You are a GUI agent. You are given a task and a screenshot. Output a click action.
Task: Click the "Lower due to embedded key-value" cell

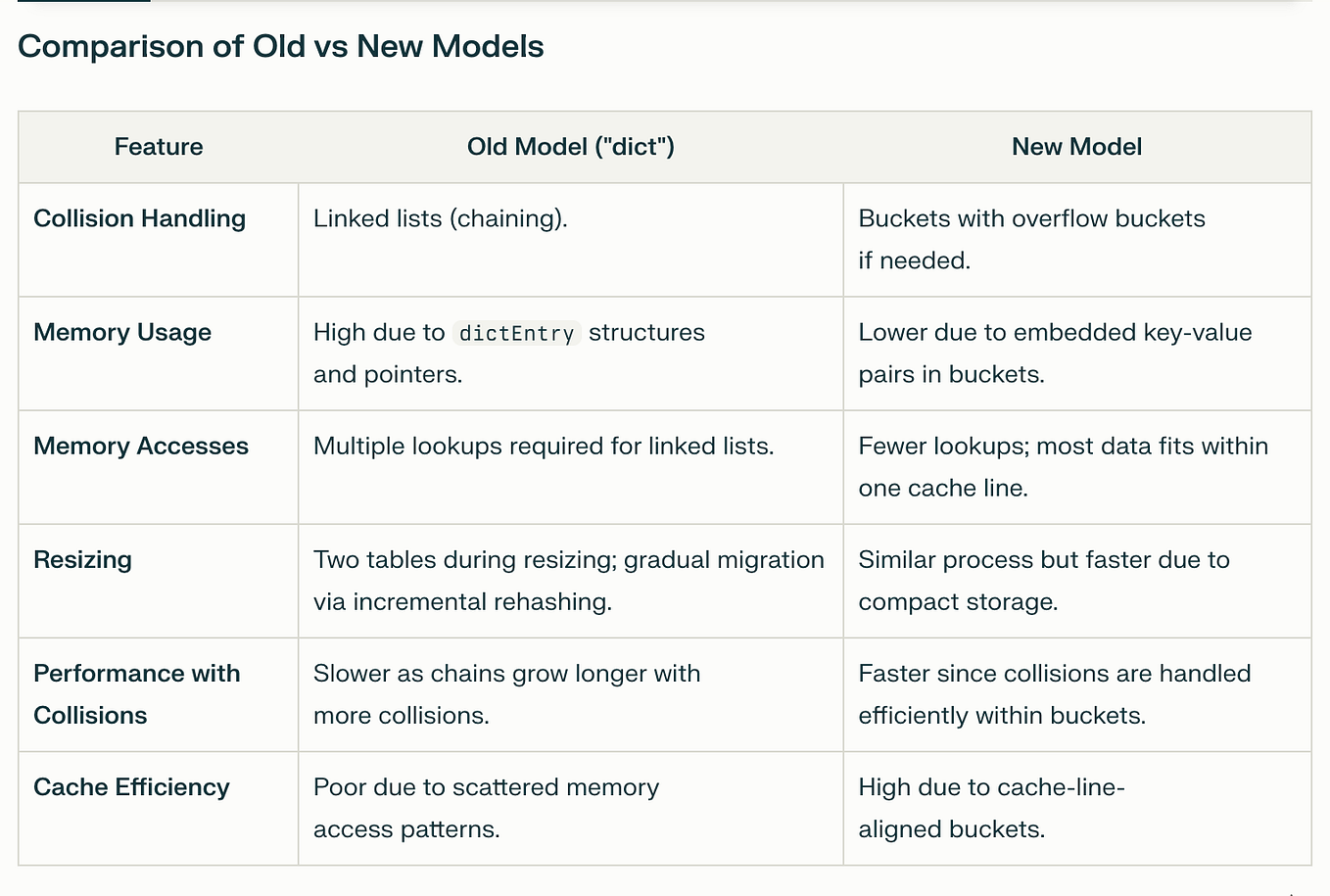click(x=1077, y=354)
